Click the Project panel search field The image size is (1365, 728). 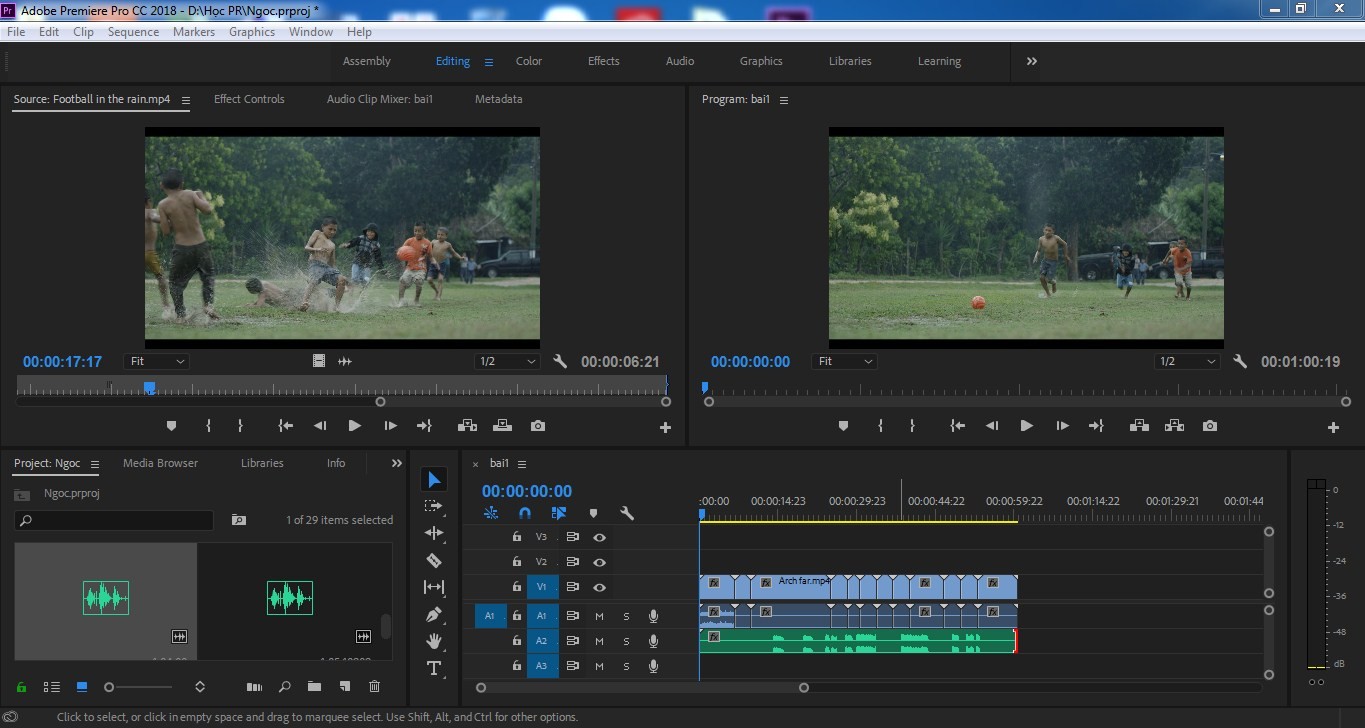[x=114, y=520]
